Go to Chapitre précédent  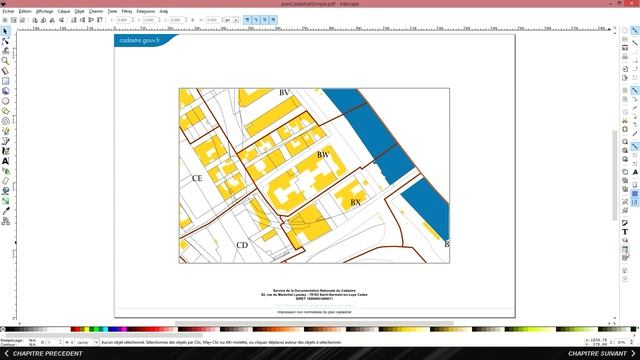coord(43,353)
